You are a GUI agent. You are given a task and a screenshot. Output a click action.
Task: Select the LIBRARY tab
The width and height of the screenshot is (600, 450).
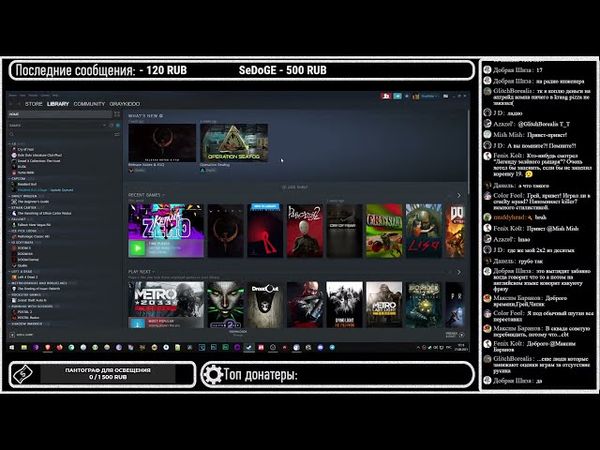tap(58, 104)
